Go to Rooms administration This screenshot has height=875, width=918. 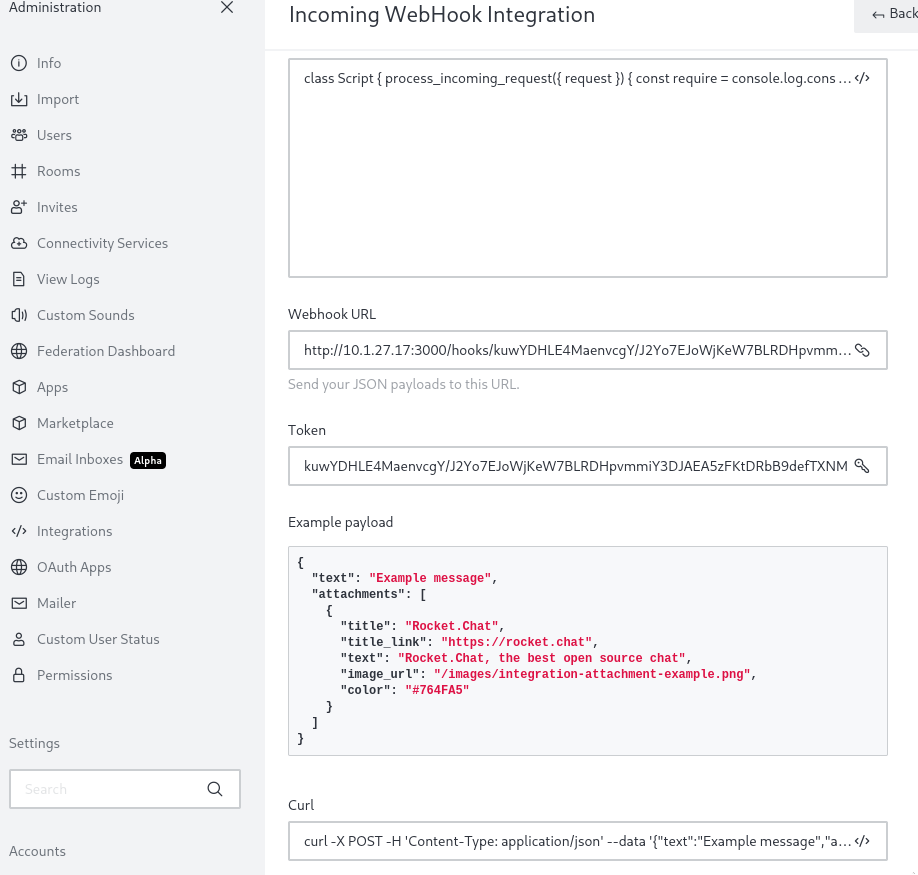59,171
